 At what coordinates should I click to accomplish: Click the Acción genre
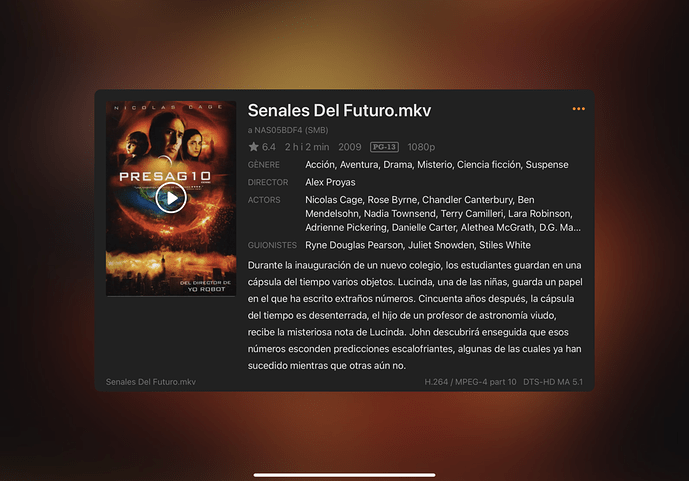point(319,165)
